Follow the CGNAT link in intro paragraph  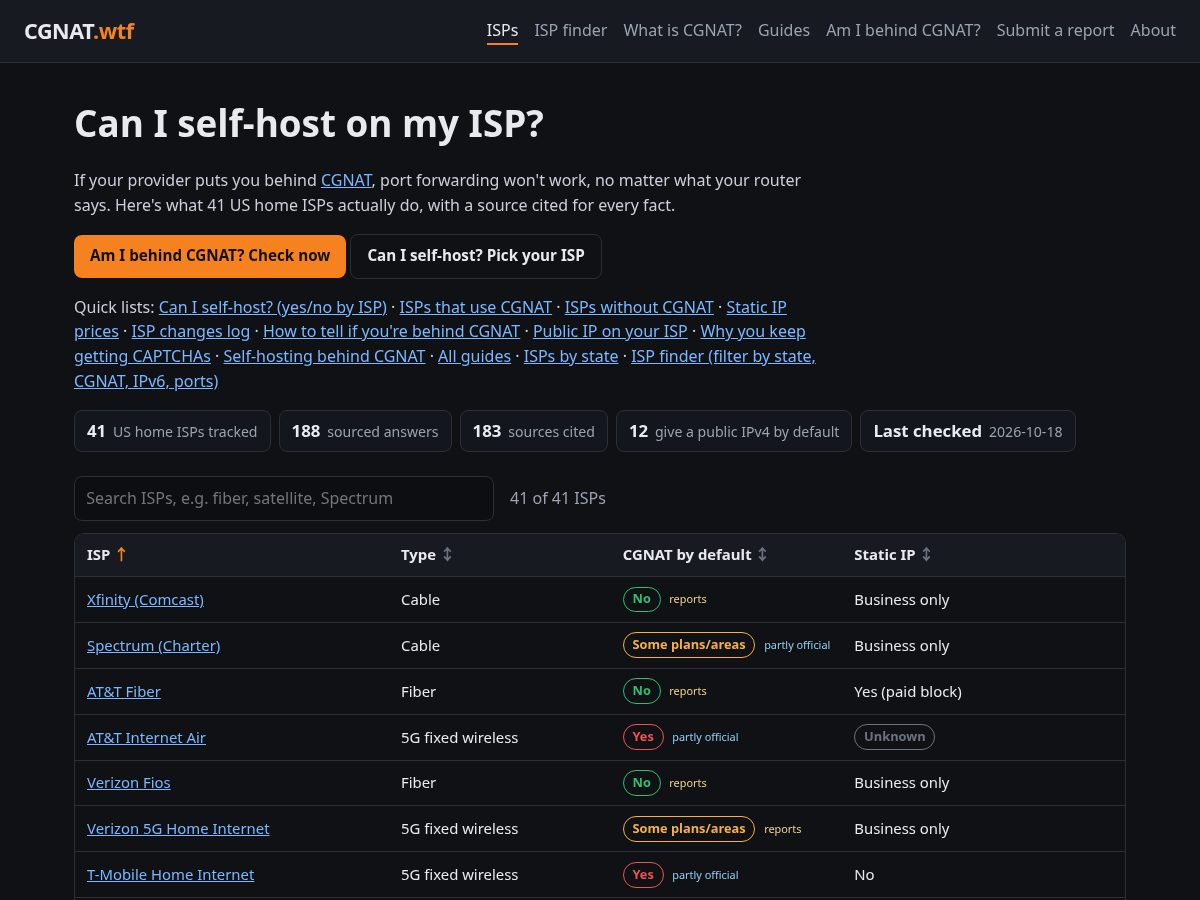click(346, 181)
